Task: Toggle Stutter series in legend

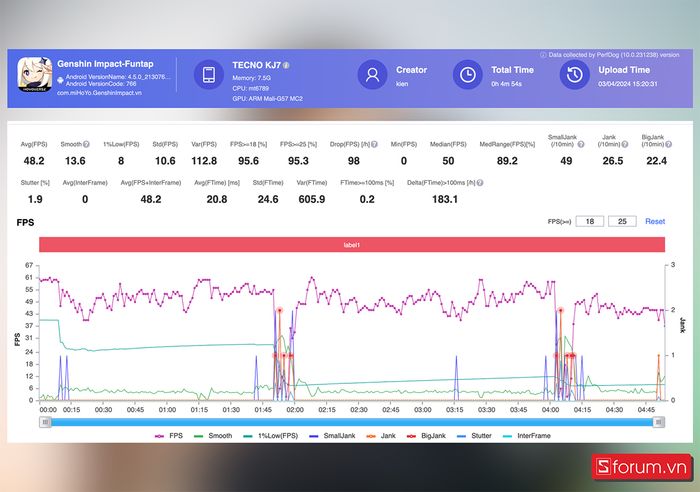Action: point(474,436)
